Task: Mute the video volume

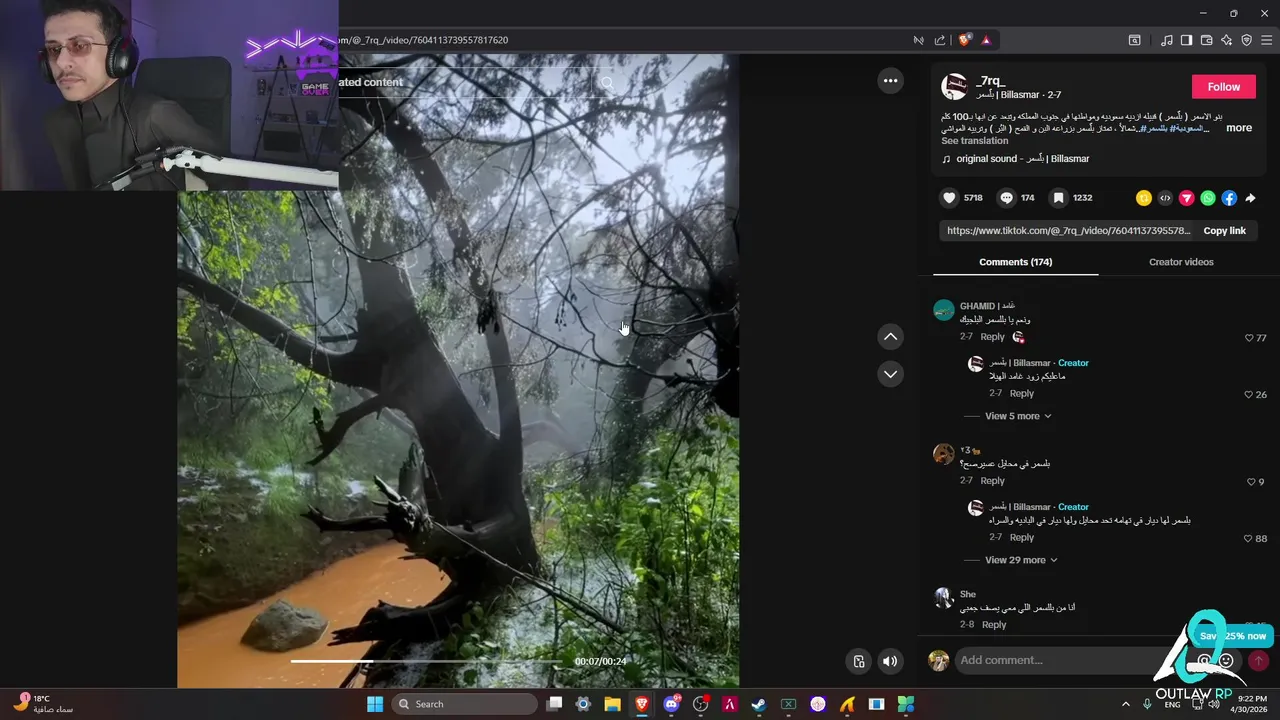Action: click(890, 661)
